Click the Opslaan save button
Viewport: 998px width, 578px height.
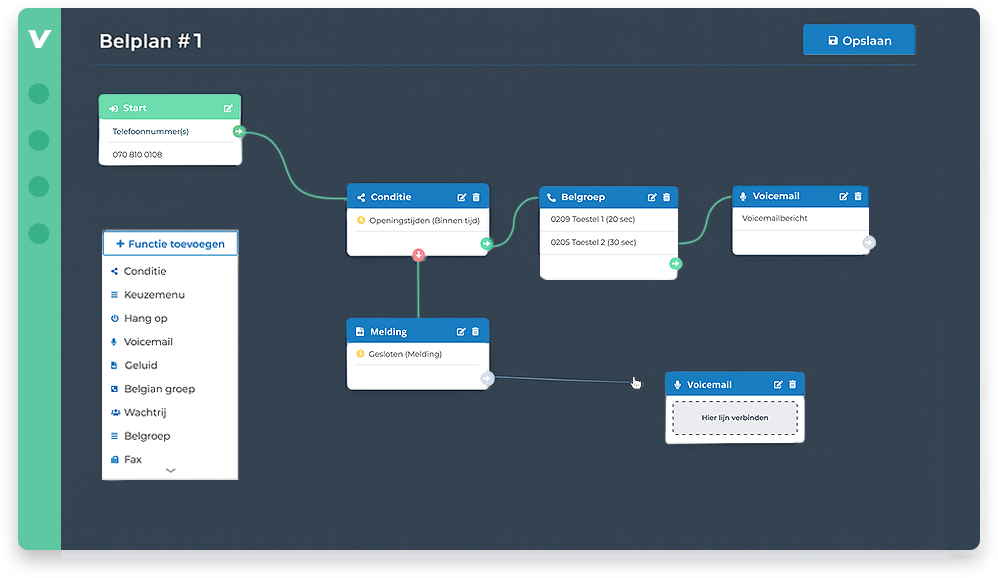(858, 40)
